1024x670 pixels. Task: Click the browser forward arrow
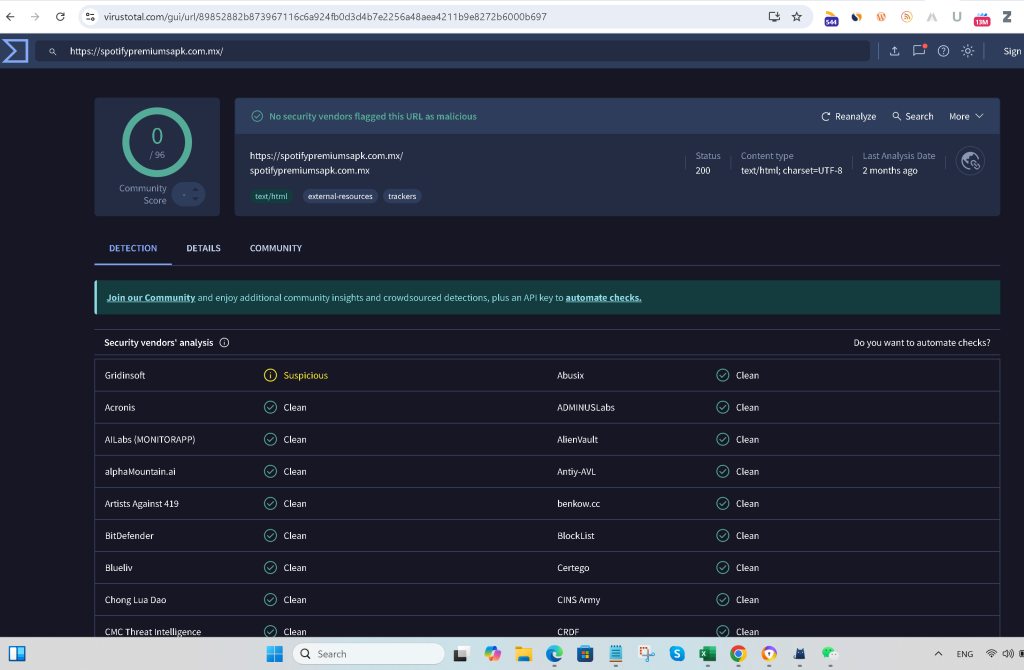coord(35,17)
